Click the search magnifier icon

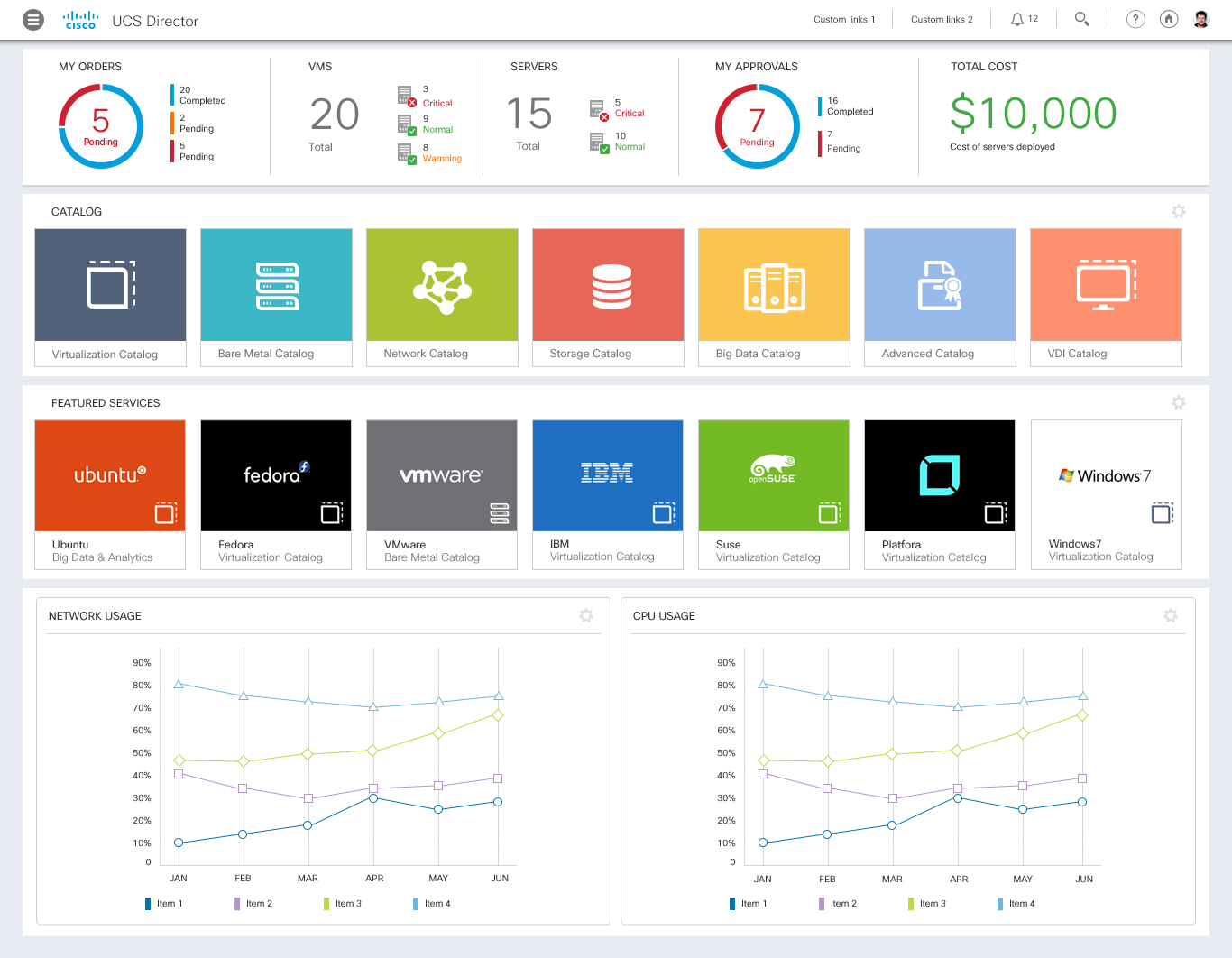1081,19
